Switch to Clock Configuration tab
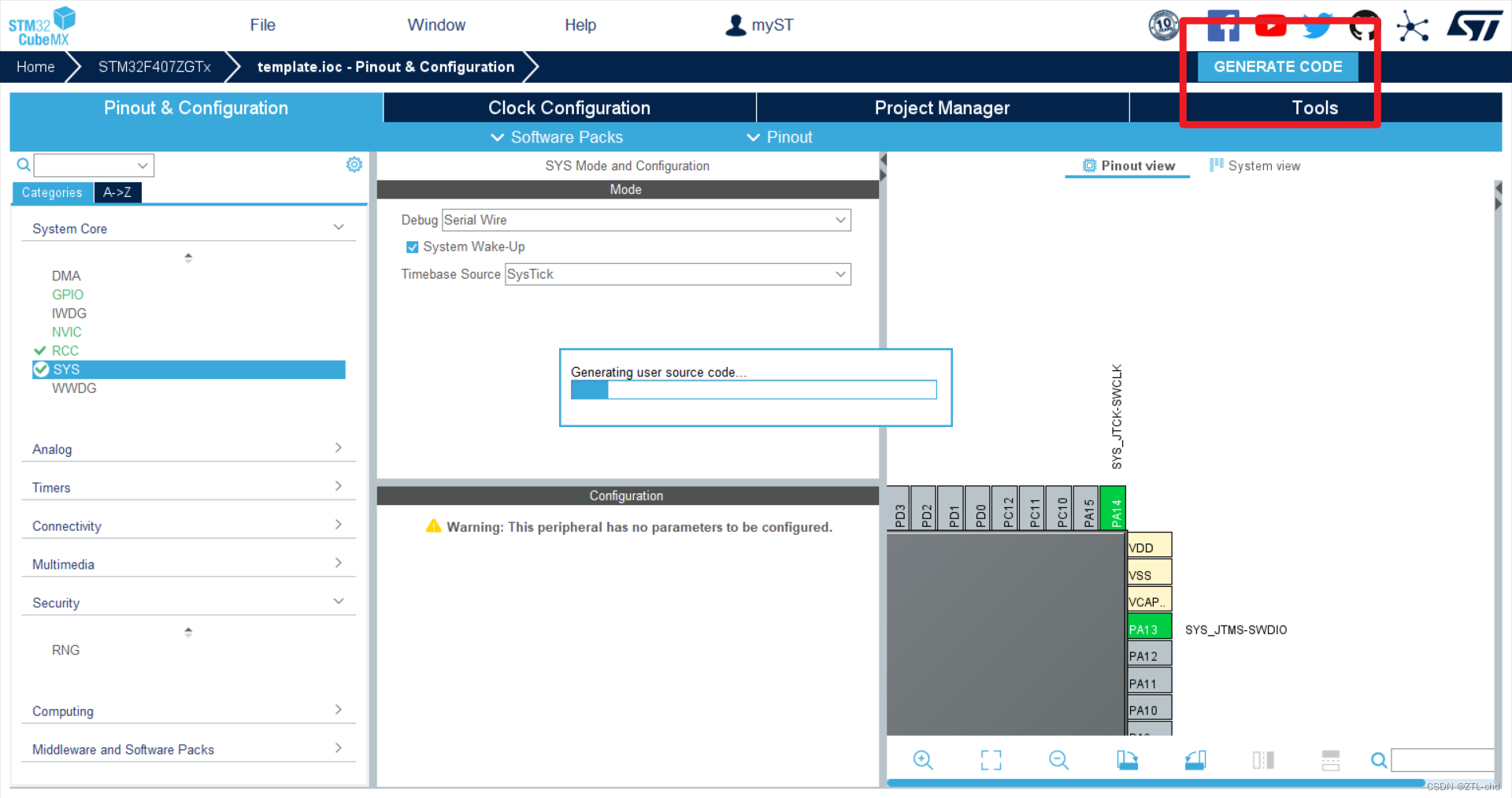The width and height of the screenshot is (1512, 798). (569, 108)
